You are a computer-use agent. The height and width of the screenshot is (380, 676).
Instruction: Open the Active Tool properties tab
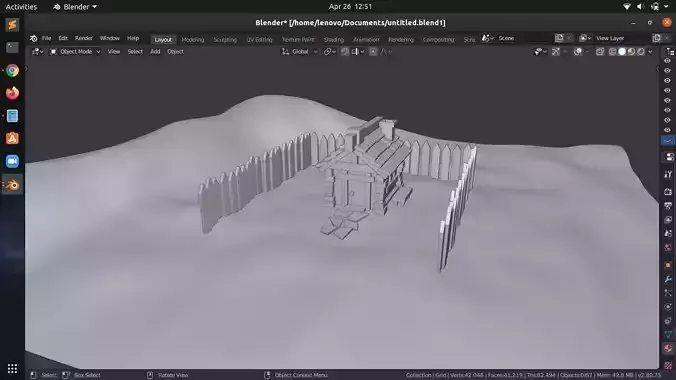668,174
